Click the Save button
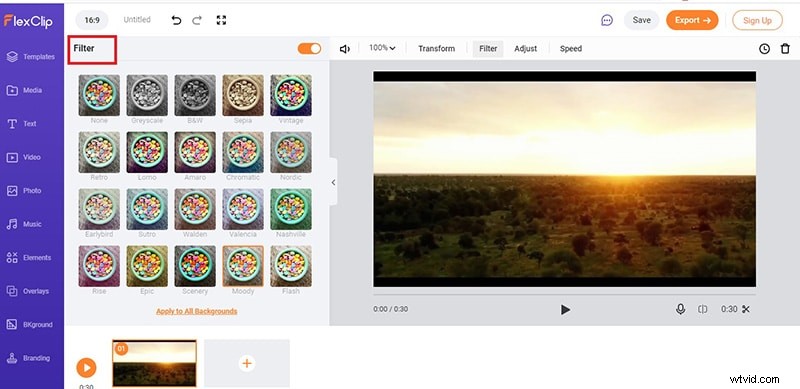 (x=641, y=20)
